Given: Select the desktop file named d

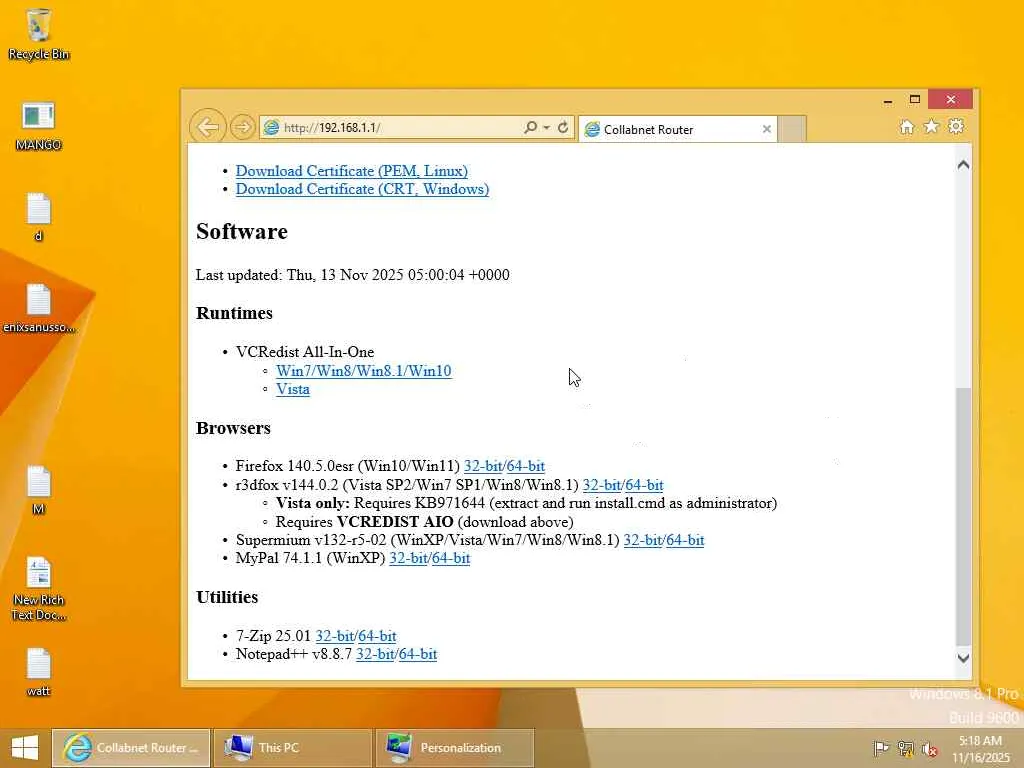Looking at the screenshot, I should 39,217.
